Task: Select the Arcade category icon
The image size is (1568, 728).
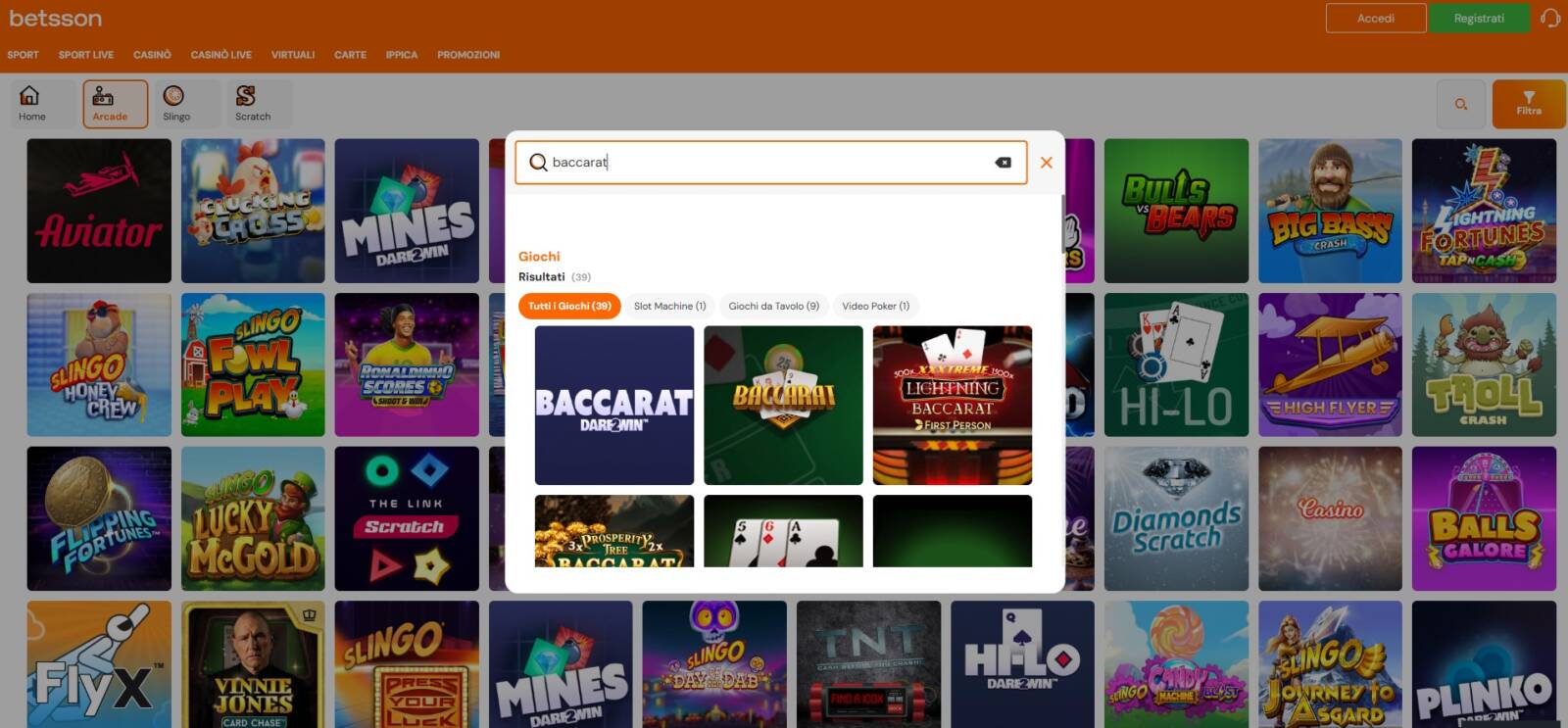Action: [111, 103]
